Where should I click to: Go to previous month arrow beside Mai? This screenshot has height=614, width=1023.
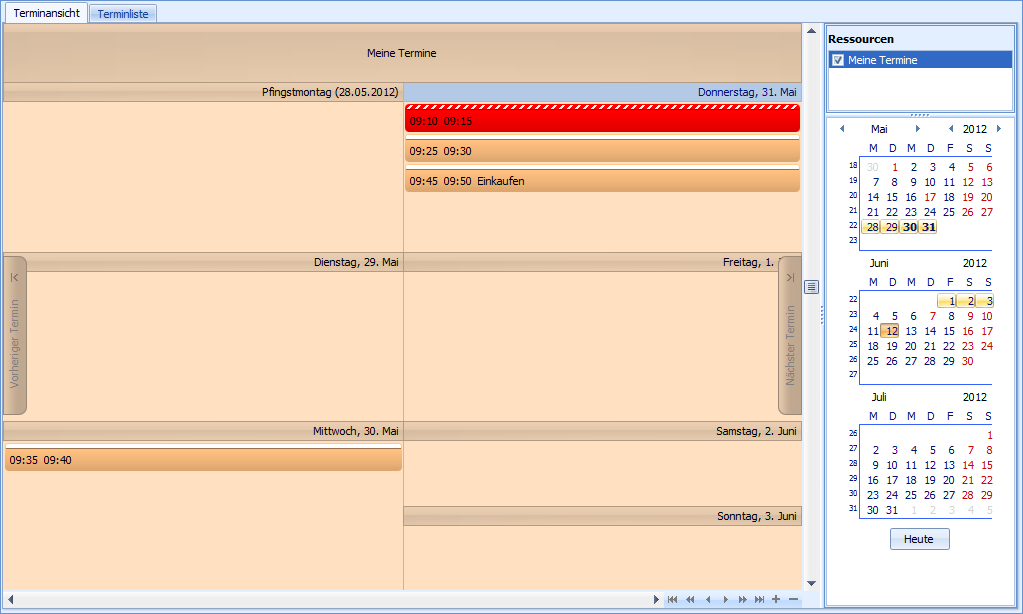tap(842, 129)
